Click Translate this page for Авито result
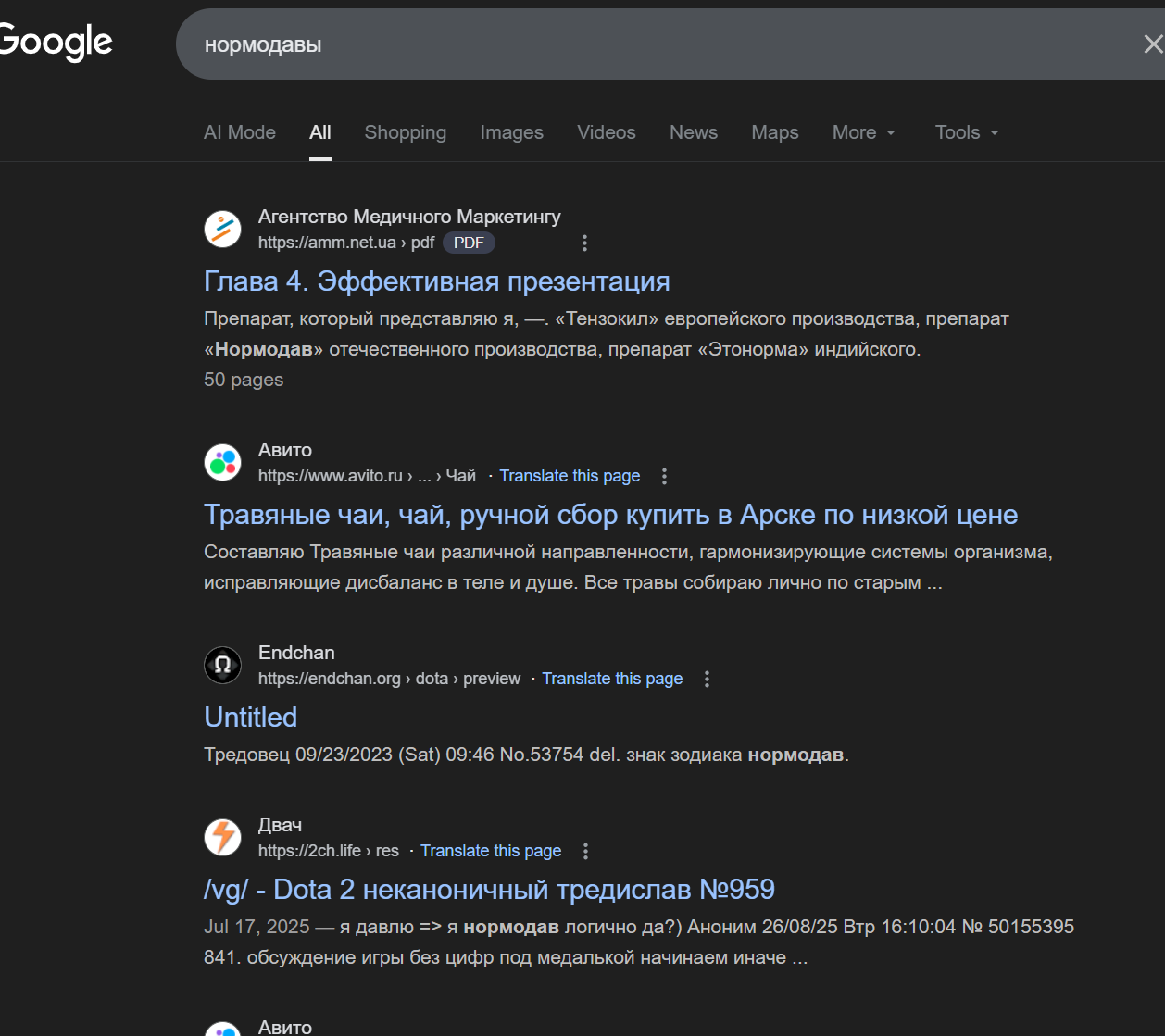The width and height of the screenshot is (1165, 1036). coord(570,476)
